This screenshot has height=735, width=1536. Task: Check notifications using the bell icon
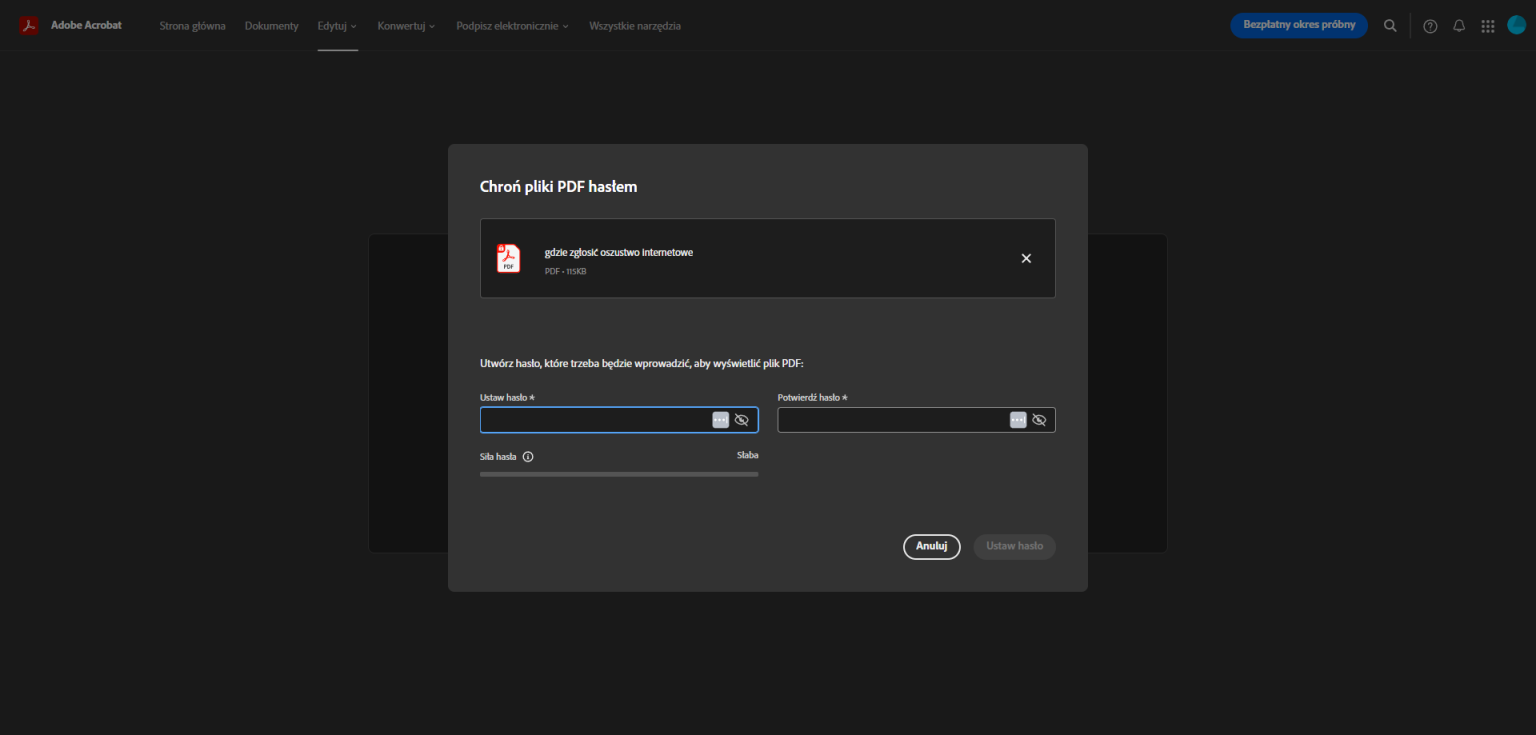1459,25
